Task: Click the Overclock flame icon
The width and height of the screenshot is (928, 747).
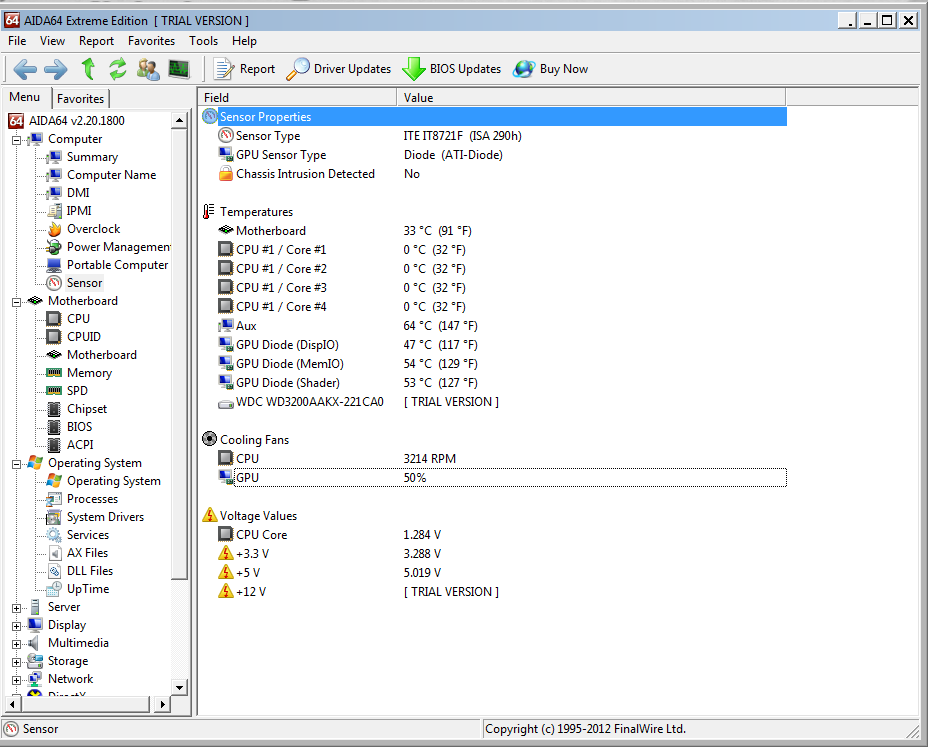Action: tap(54, 229)
